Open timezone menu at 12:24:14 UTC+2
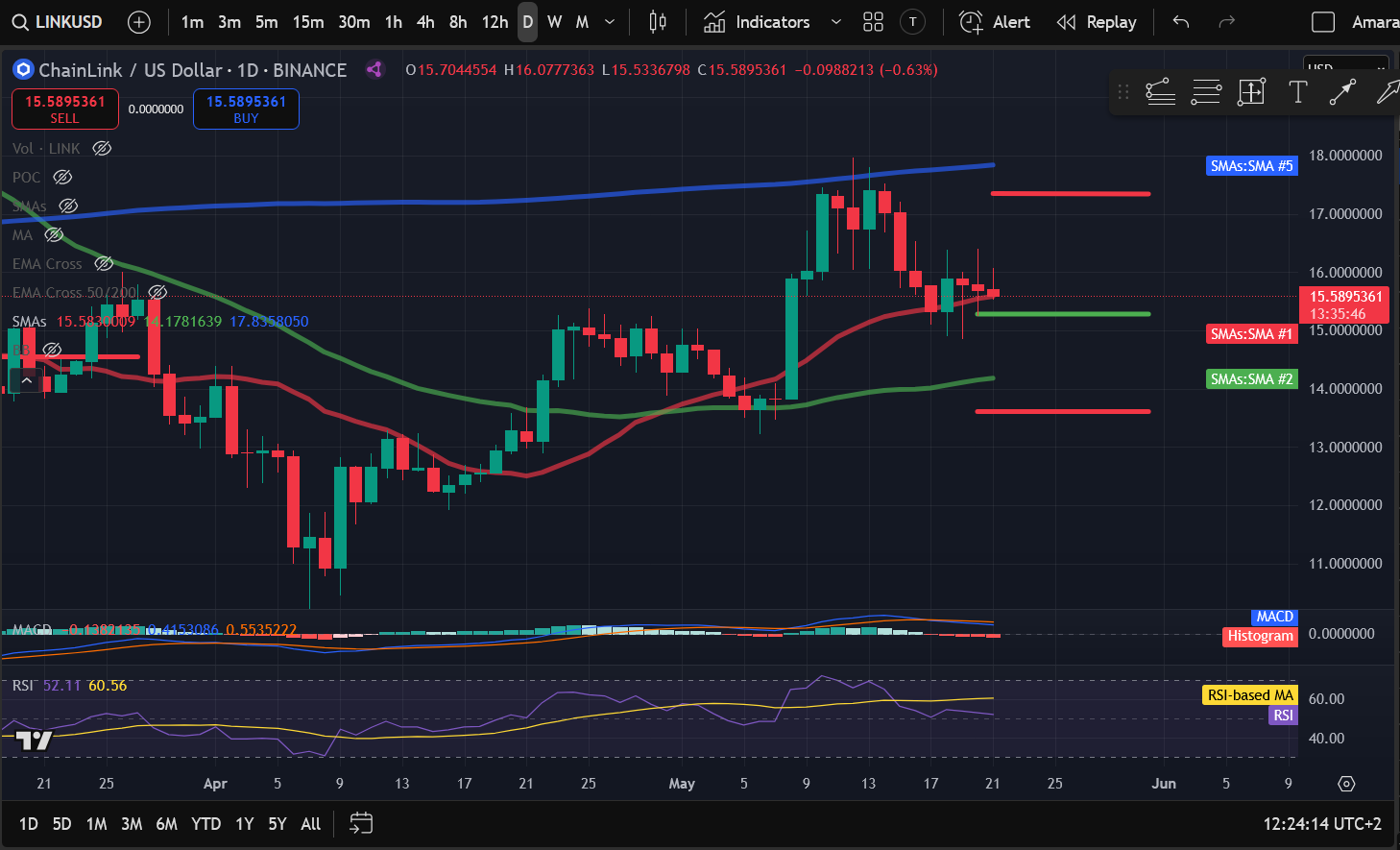1400x850 pixels. click(x=1322, y=824)
